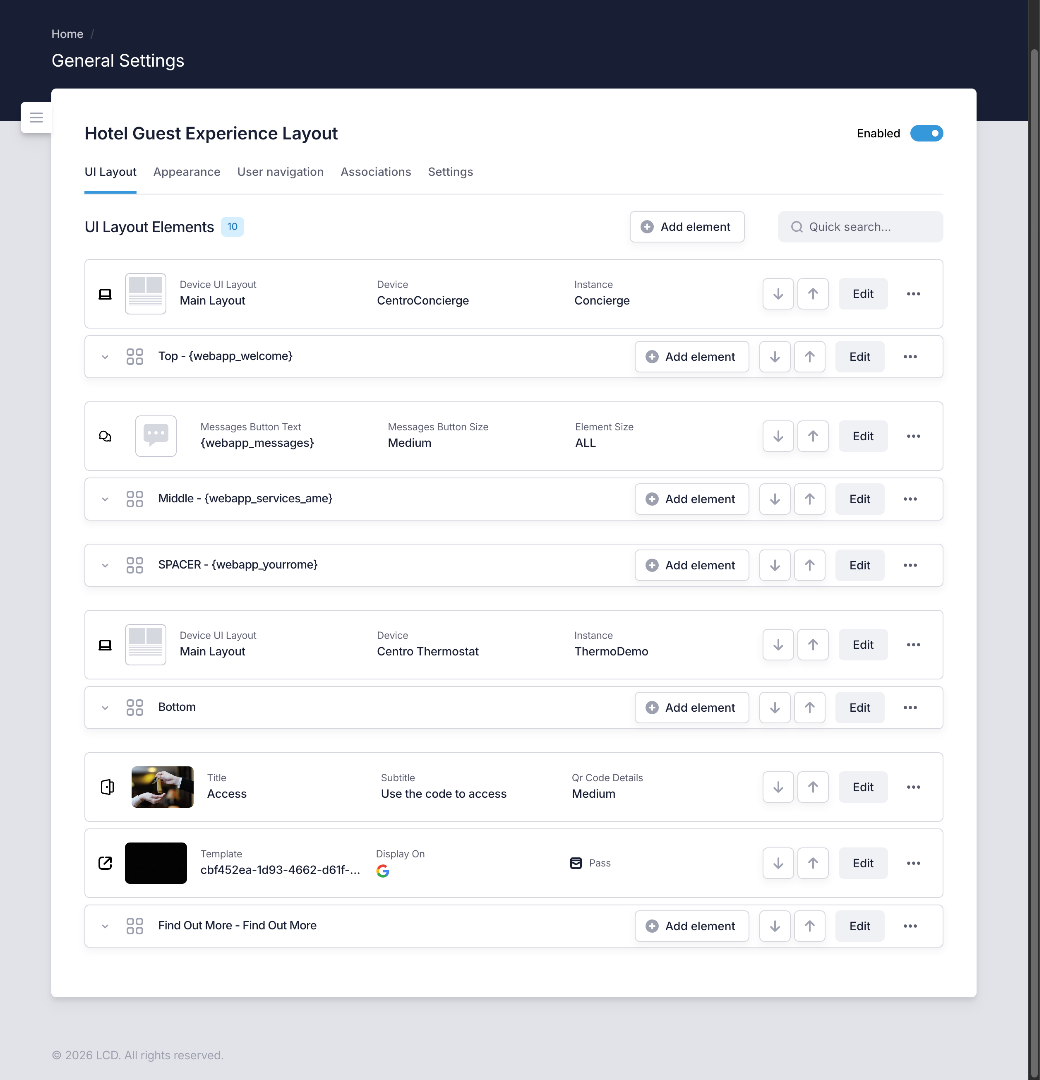The width and height of the screenshot is (1040, 1080).
Task: Switch to the Appearance tab
Action: click(187, 172)
